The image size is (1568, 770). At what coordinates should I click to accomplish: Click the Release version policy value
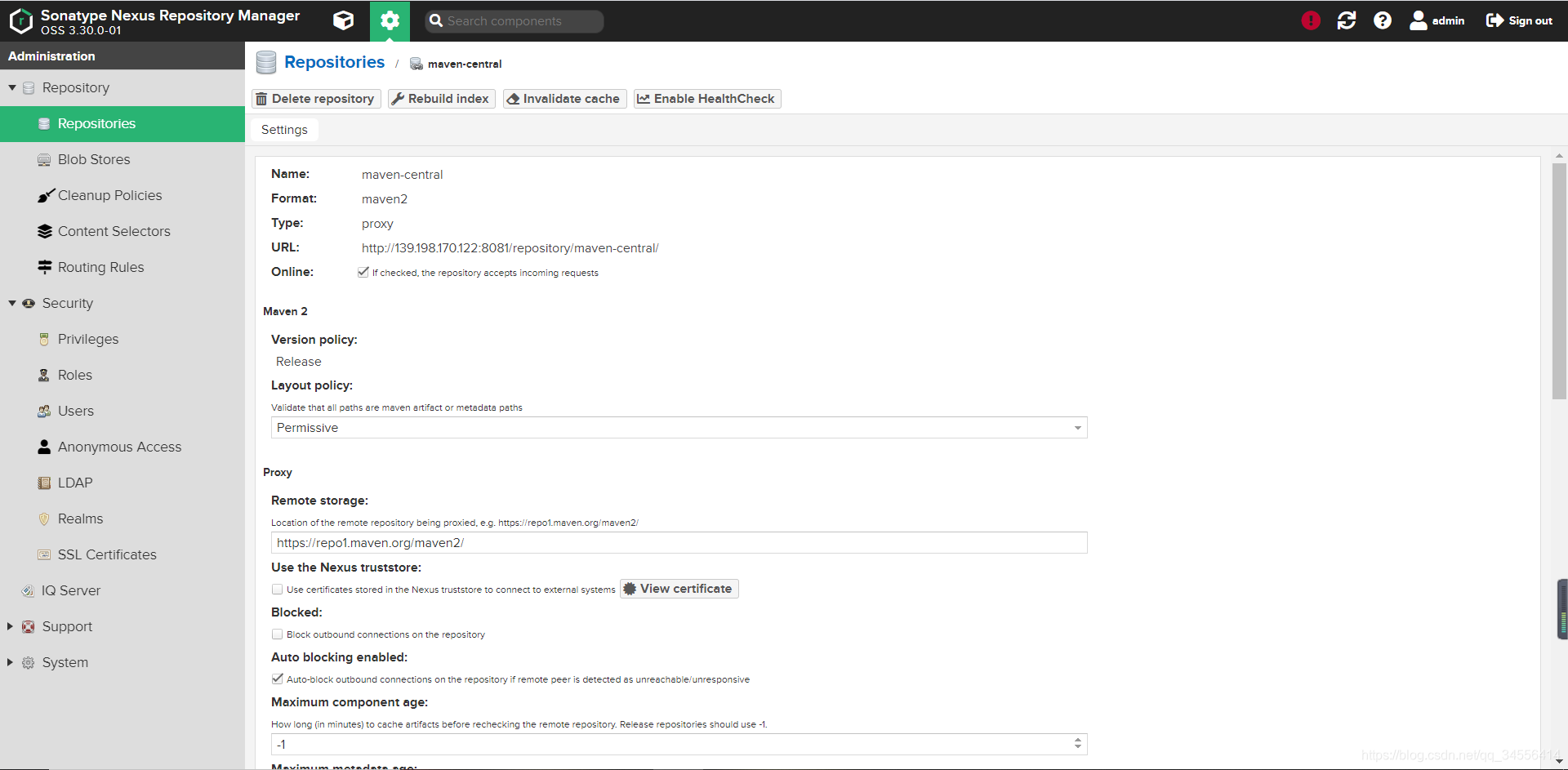pos(298,362)
